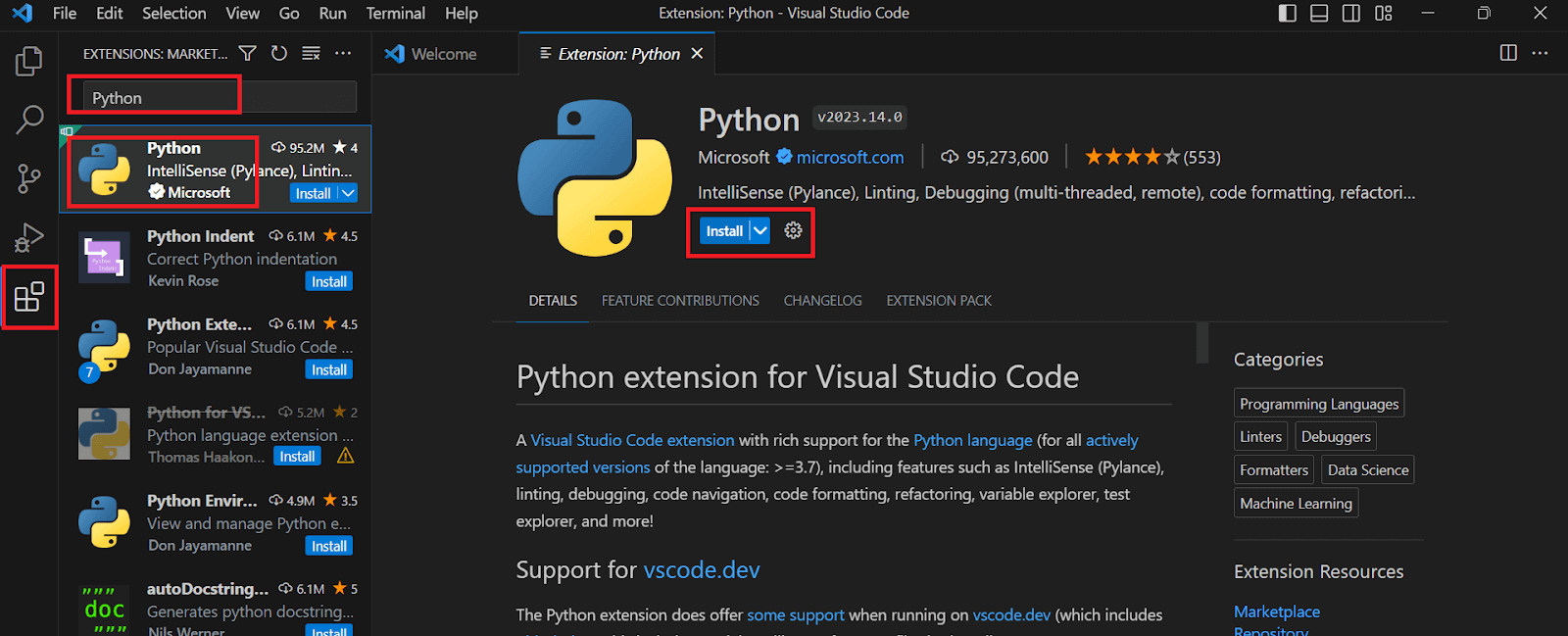Open the Help menu

462,13
